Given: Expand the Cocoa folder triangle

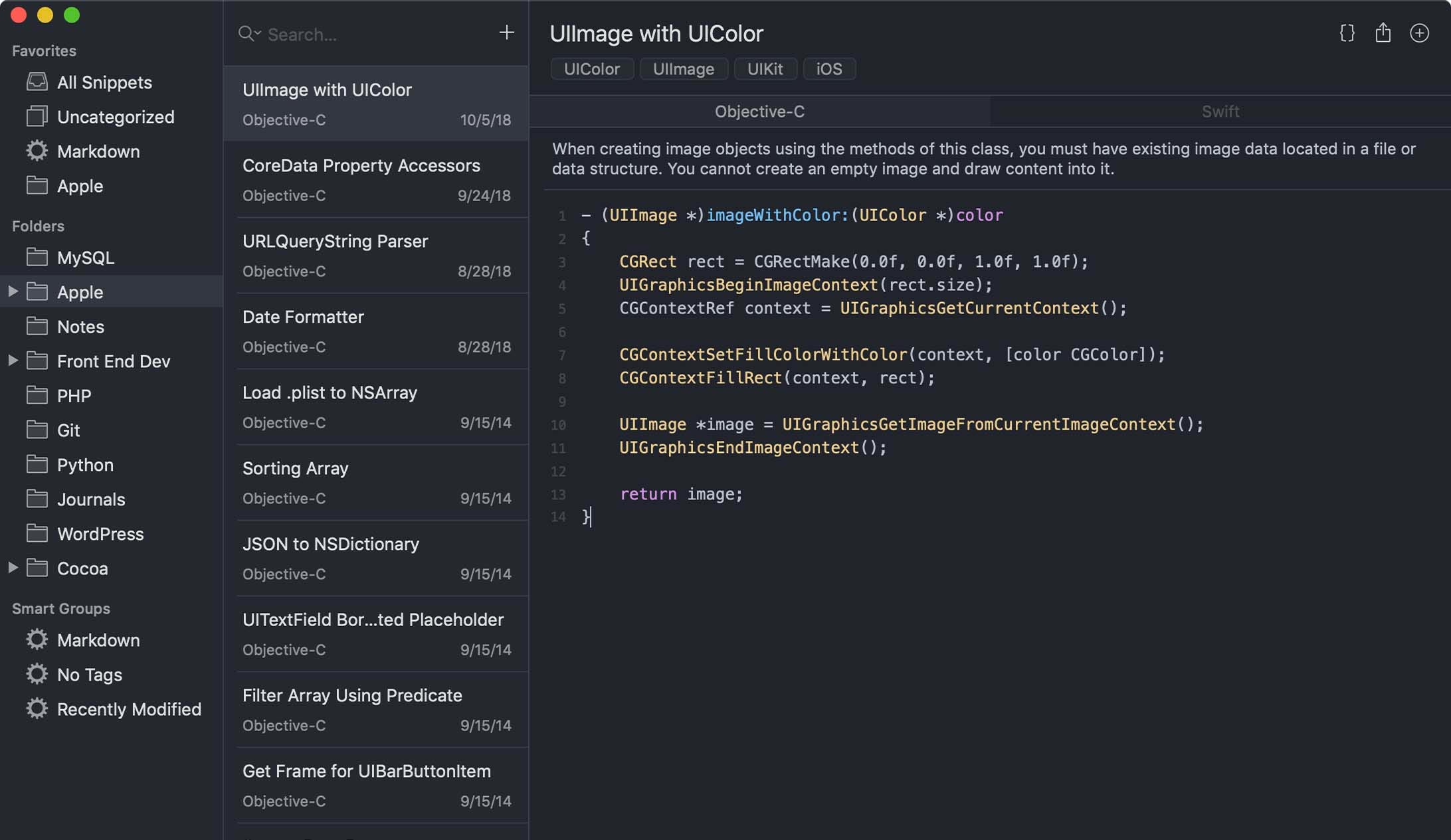Looking at the screenshot, I should coord(13,568).
